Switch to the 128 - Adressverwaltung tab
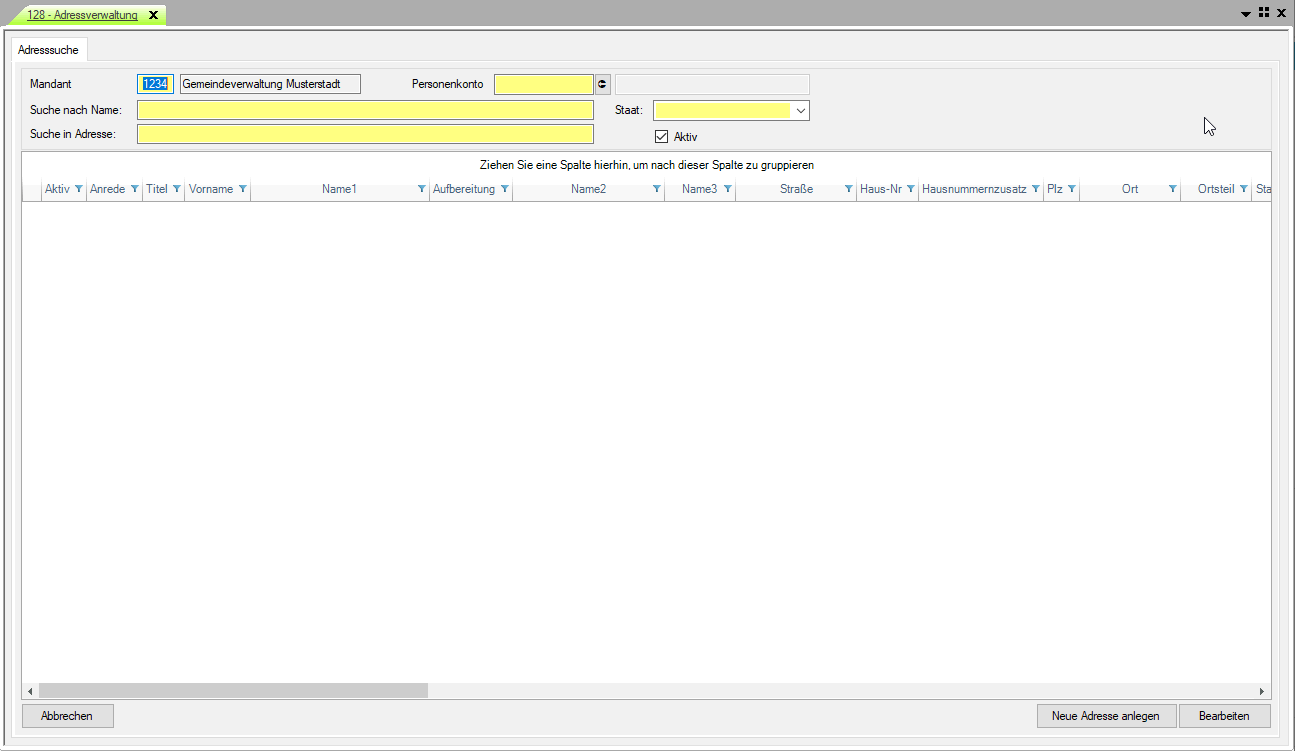The height and width of the screenshot is (751, 1295). [x=82, y=15]
